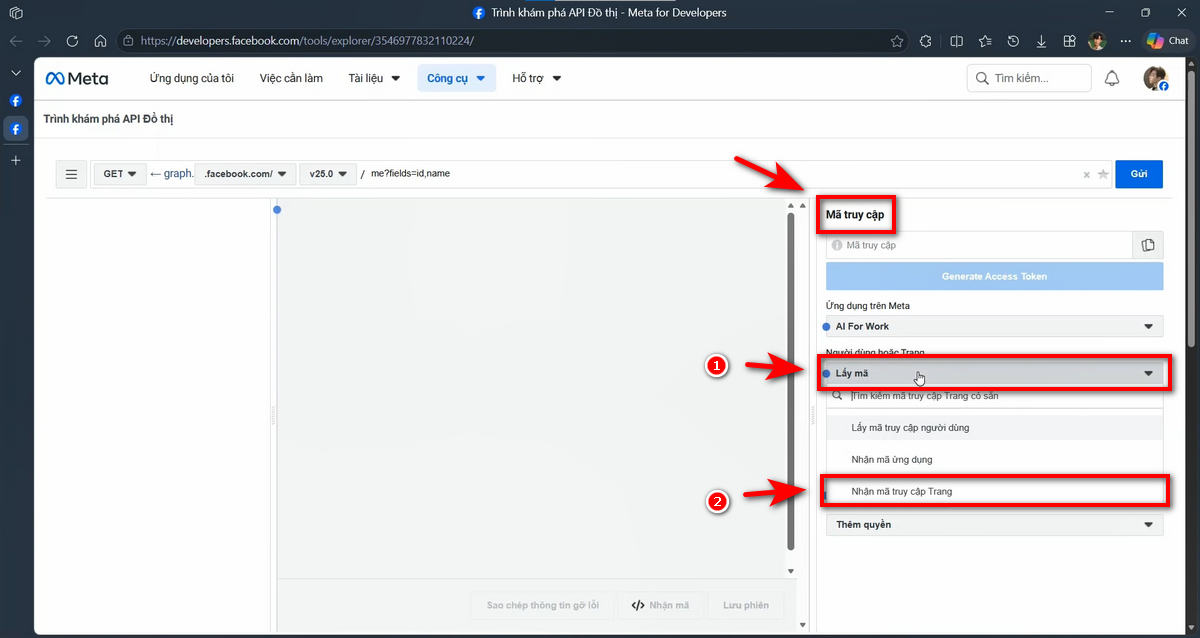Open browser history icon

tap(1013, 41)
